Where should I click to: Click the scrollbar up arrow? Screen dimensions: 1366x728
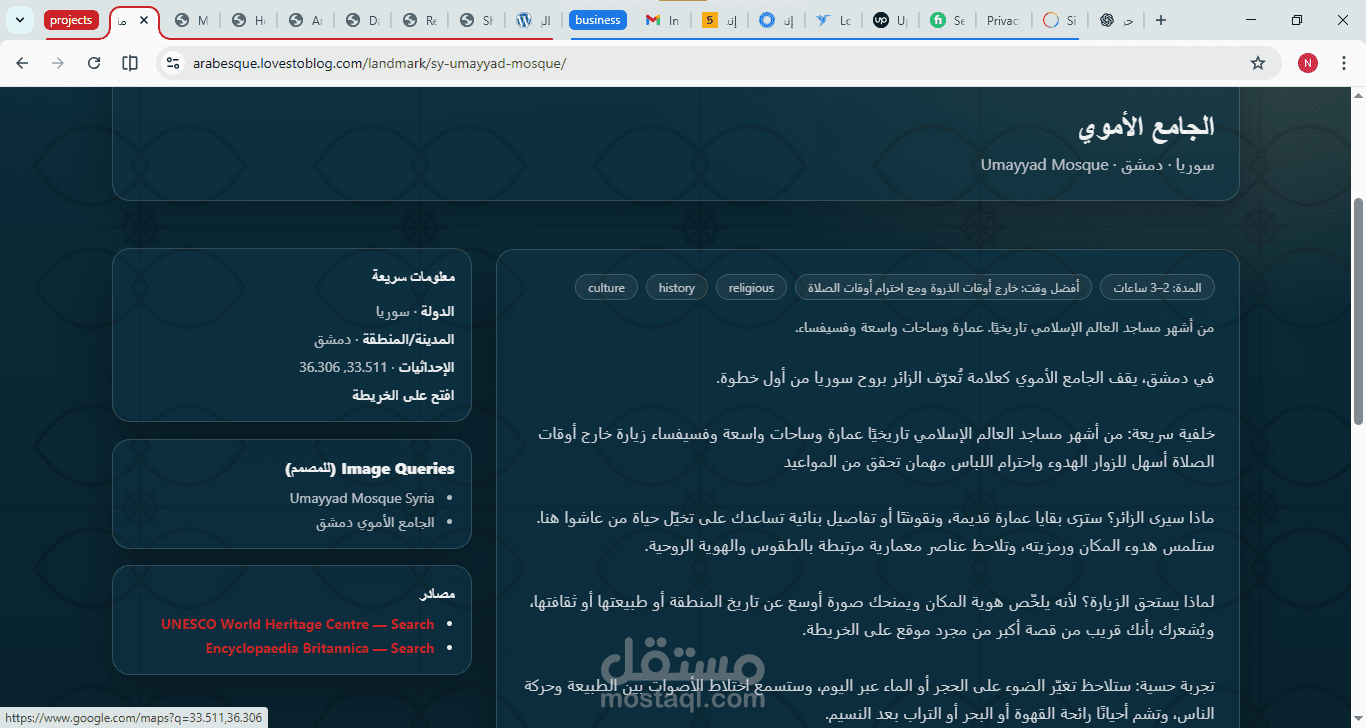point(1358,94)
